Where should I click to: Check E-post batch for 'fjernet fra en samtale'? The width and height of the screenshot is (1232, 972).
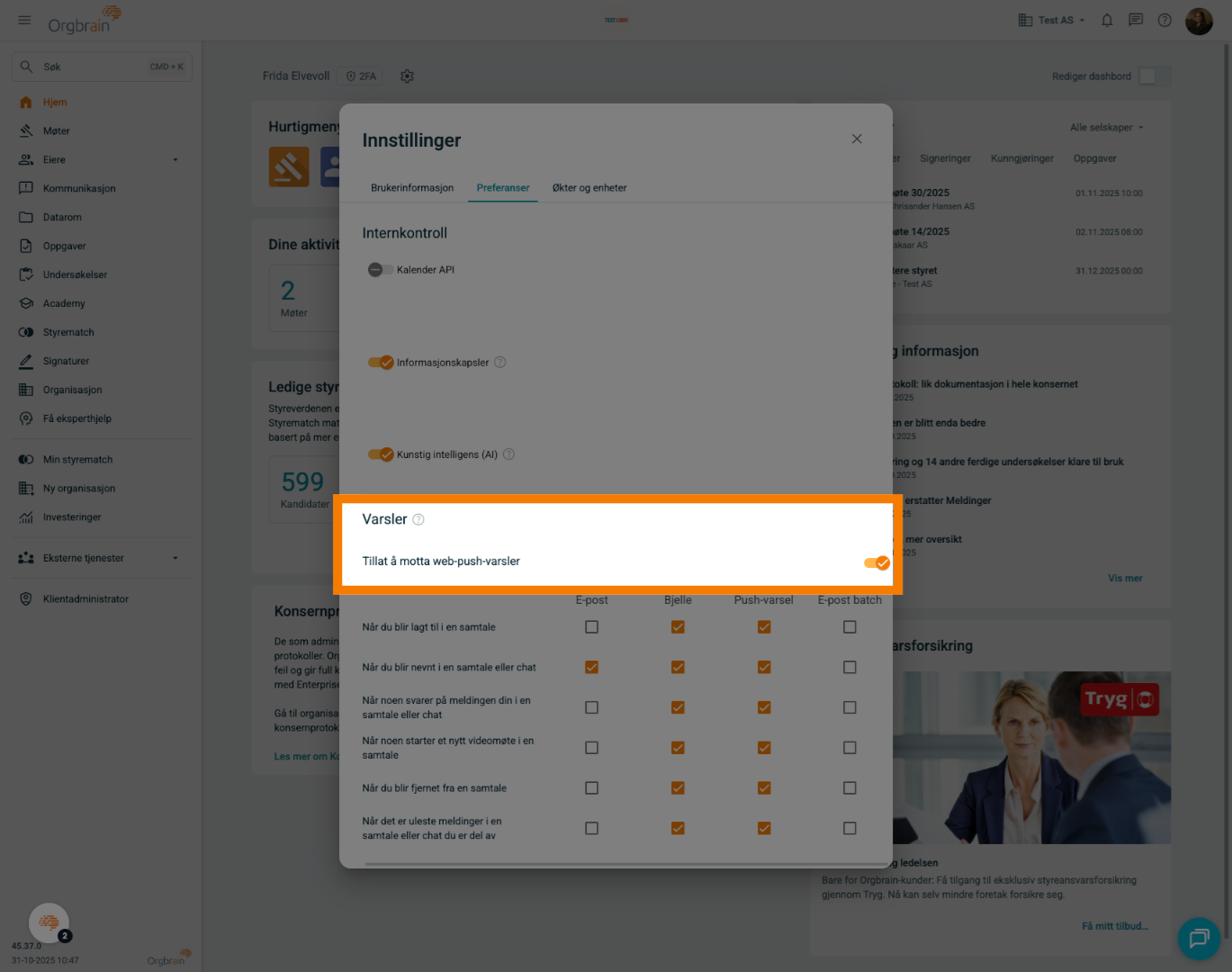pos(850,788)
